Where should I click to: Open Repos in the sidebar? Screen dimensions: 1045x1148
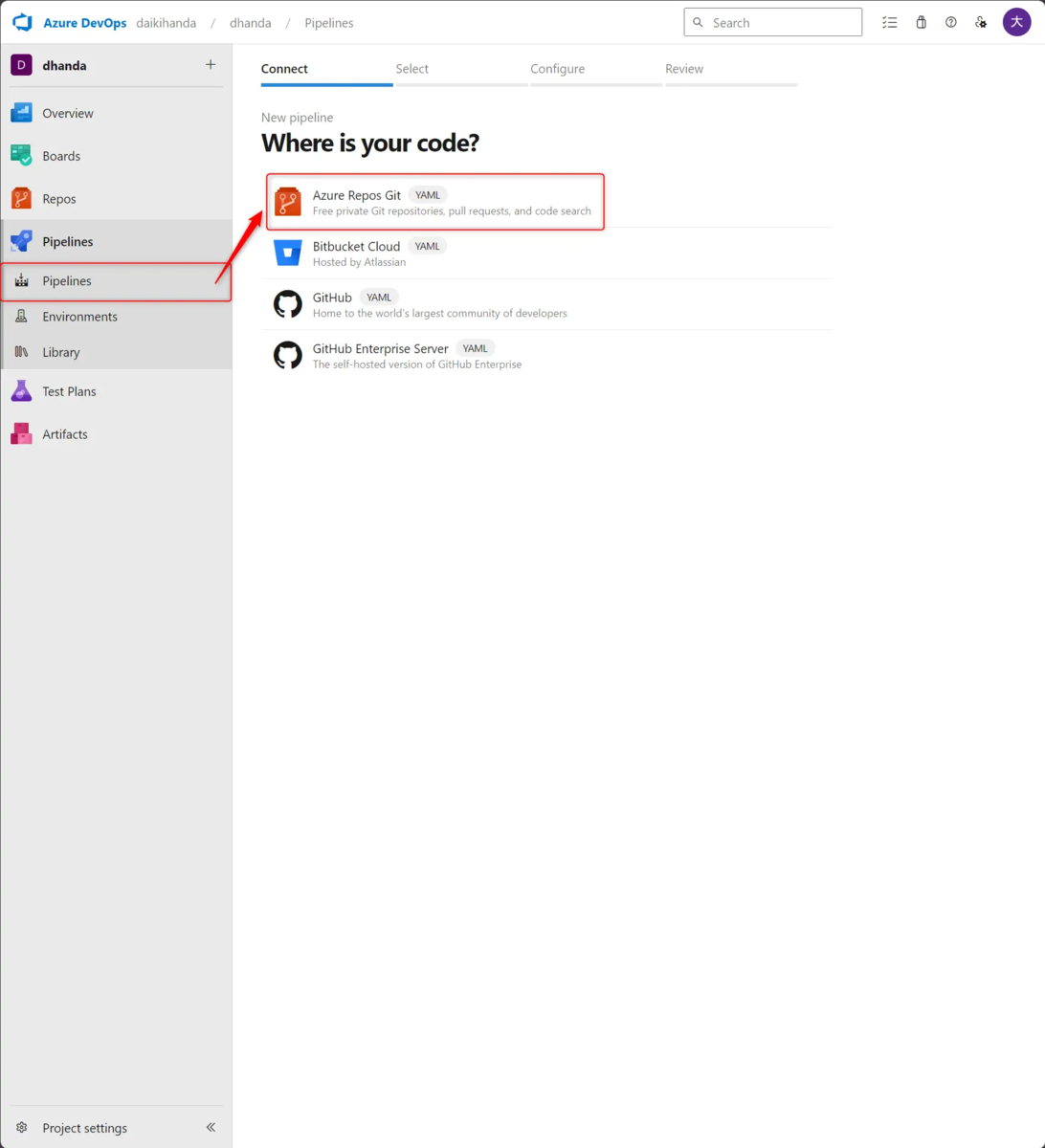[x=116, y=199]
